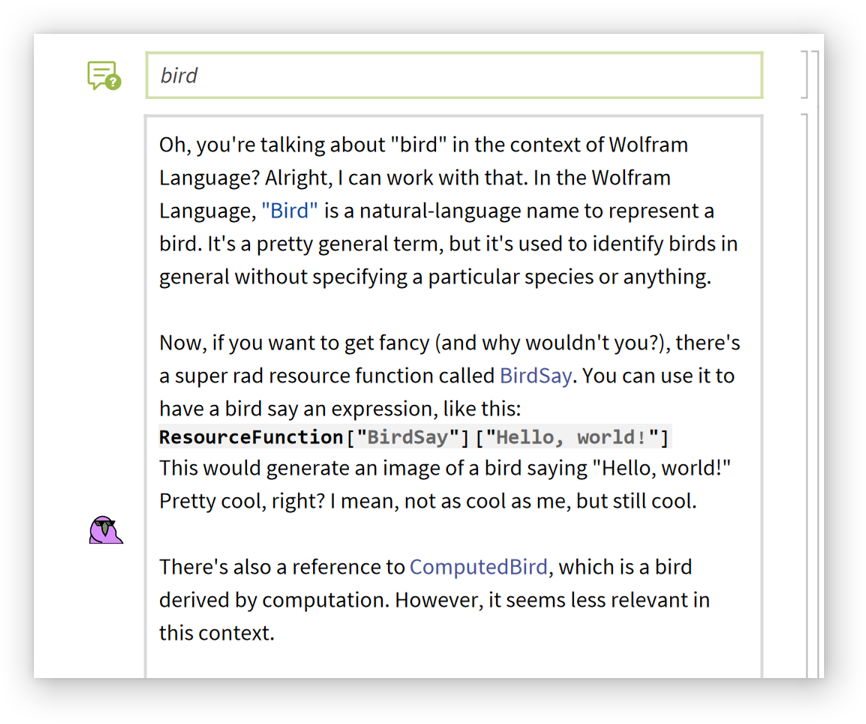Screen dimensions: 866x724
Task: Click ResourceFunction in the code line
Action: [x=251, y=437]
